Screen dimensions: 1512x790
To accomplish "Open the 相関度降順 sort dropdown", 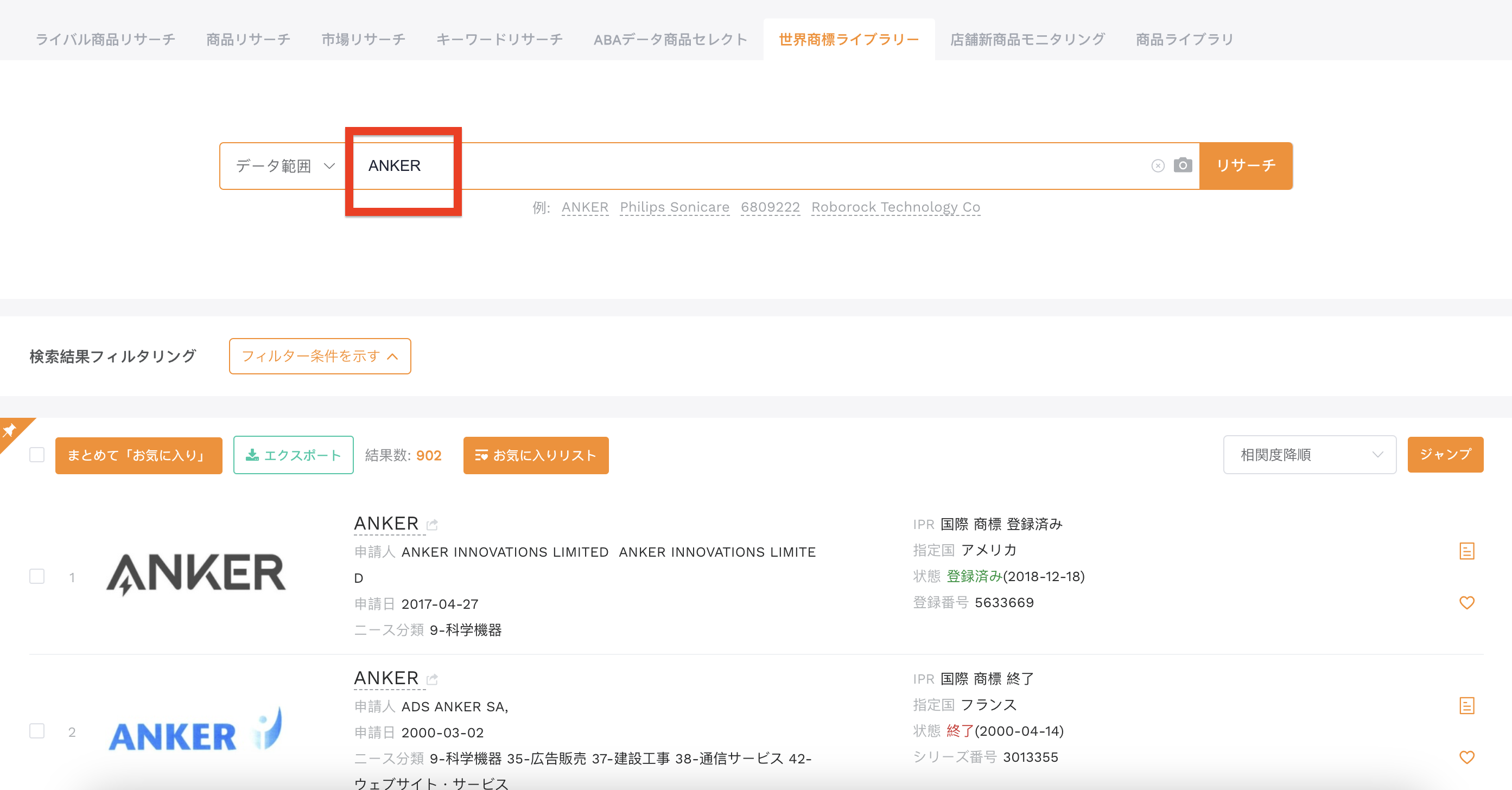I will point(1310,455).
